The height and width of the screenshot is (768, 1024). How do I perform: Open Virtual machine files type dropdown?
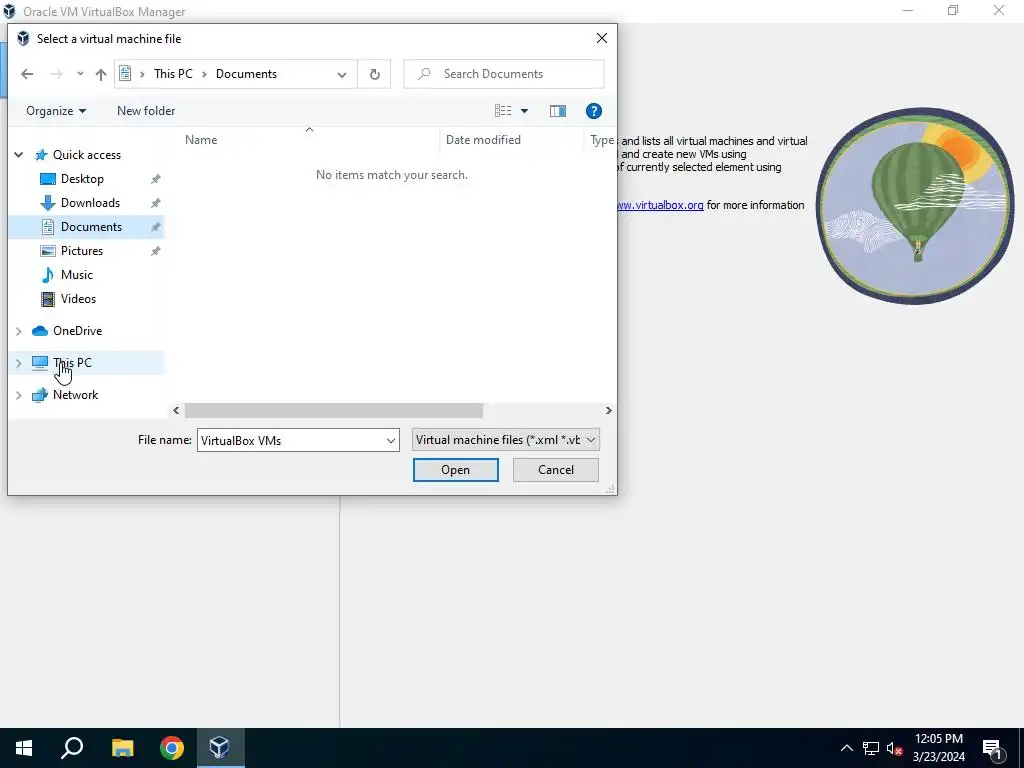[x=505, y=440]
